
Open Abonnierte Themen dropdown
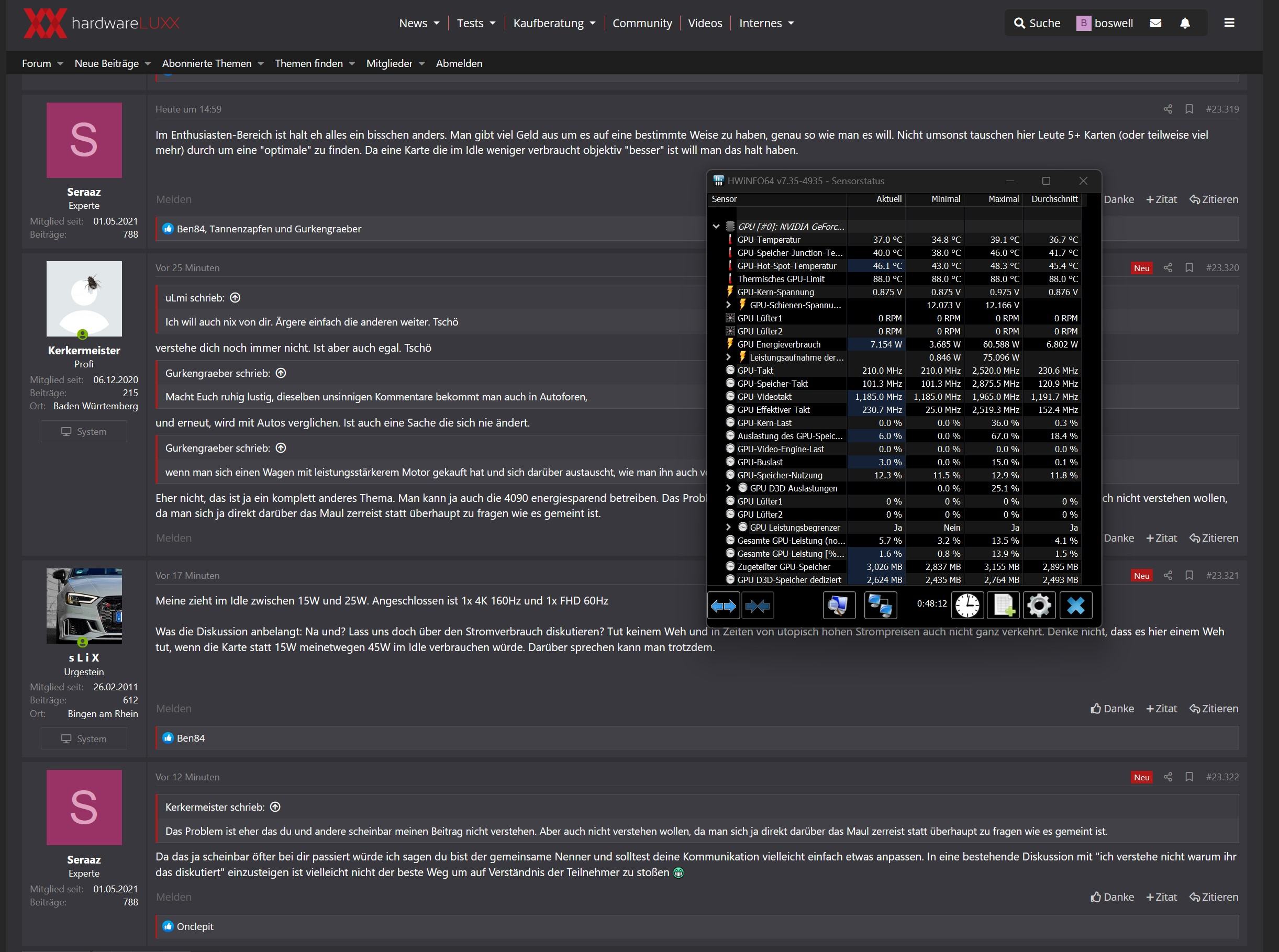click(x=261, y=63)
